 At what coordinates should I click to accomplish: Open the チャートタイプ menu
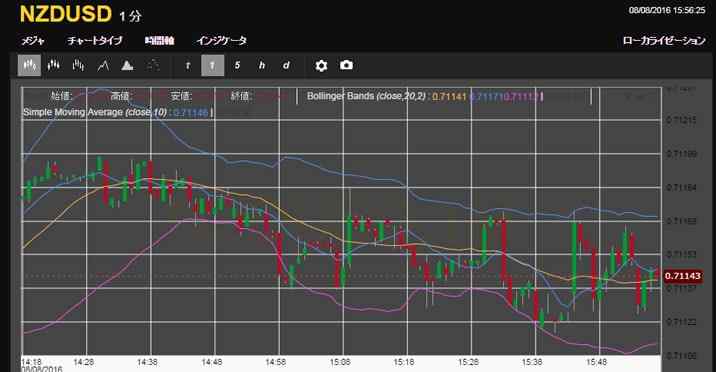(x=95, y=41)
